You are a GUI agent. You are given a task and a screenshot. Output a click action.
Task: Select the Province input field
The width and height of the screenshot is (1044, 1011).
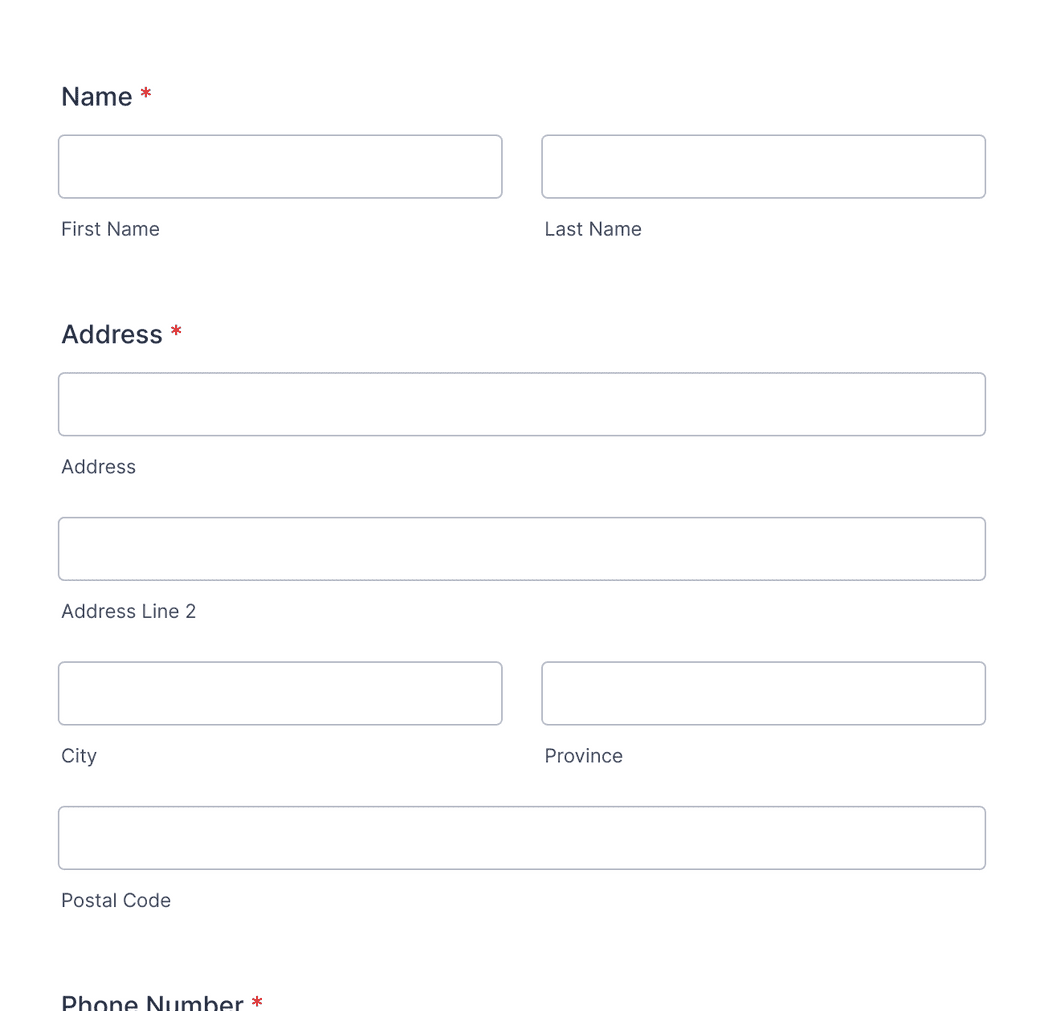763,693
